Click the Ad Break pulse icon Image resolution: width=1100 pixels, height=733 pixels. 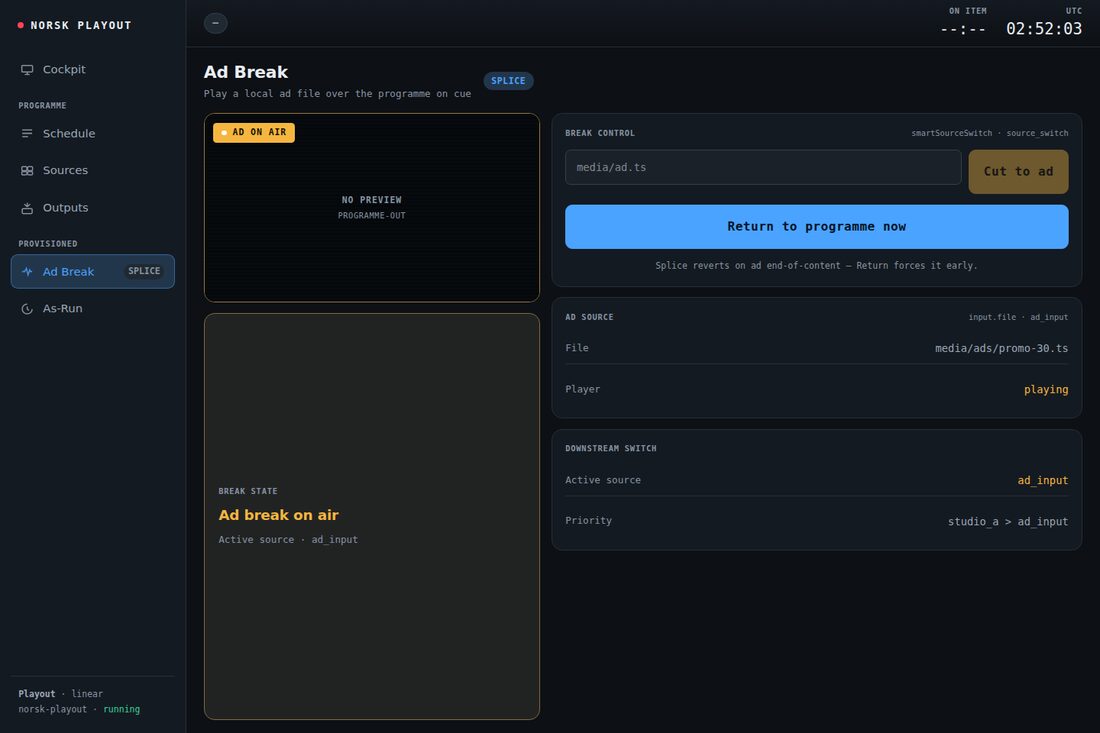[27, 271]
